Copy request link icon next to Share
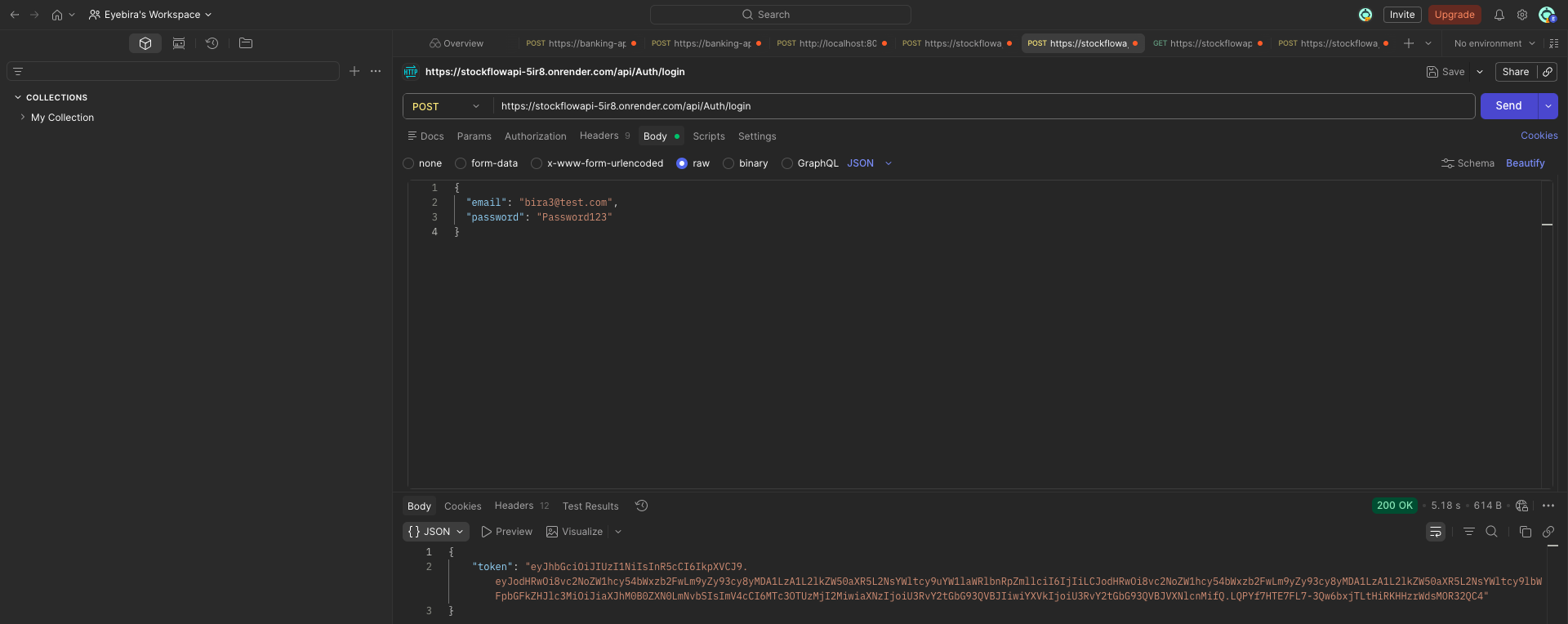The image size is (1568, 624). (1548, 72)
